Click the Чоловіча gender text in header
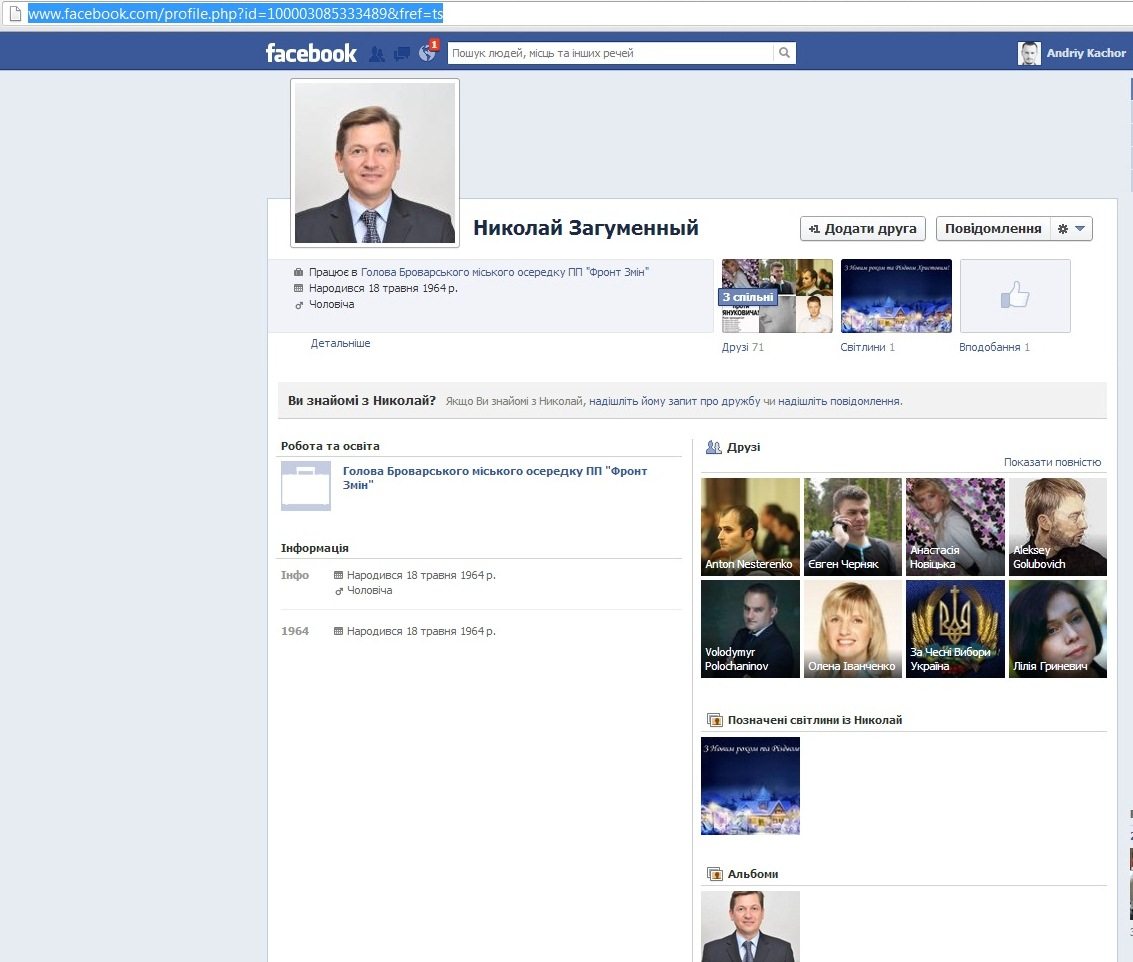Image resolution: width=1133 pixels, height=962 pixels. tap(332, 304)
